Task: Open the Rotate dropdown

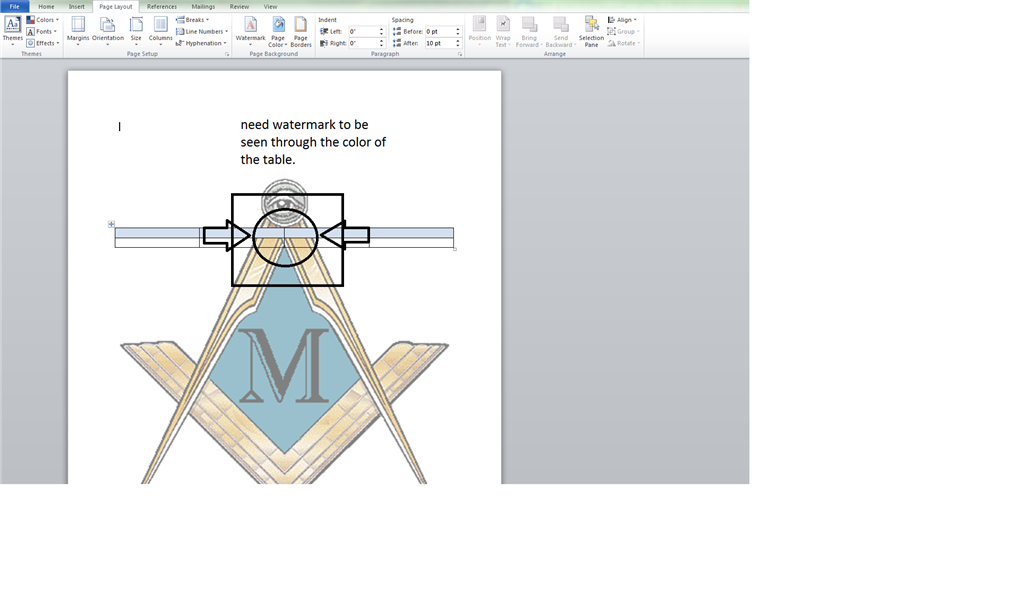Action: click(624, 43)
